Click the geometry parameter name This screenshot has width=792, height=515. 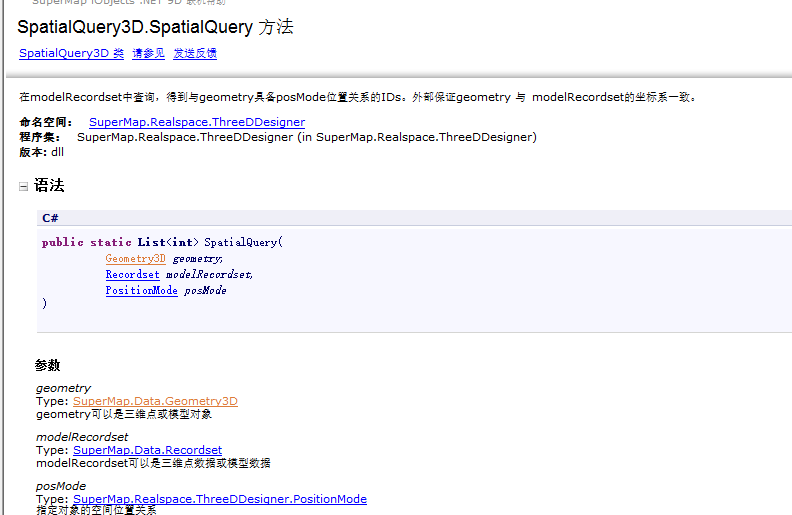pos(63,388)
